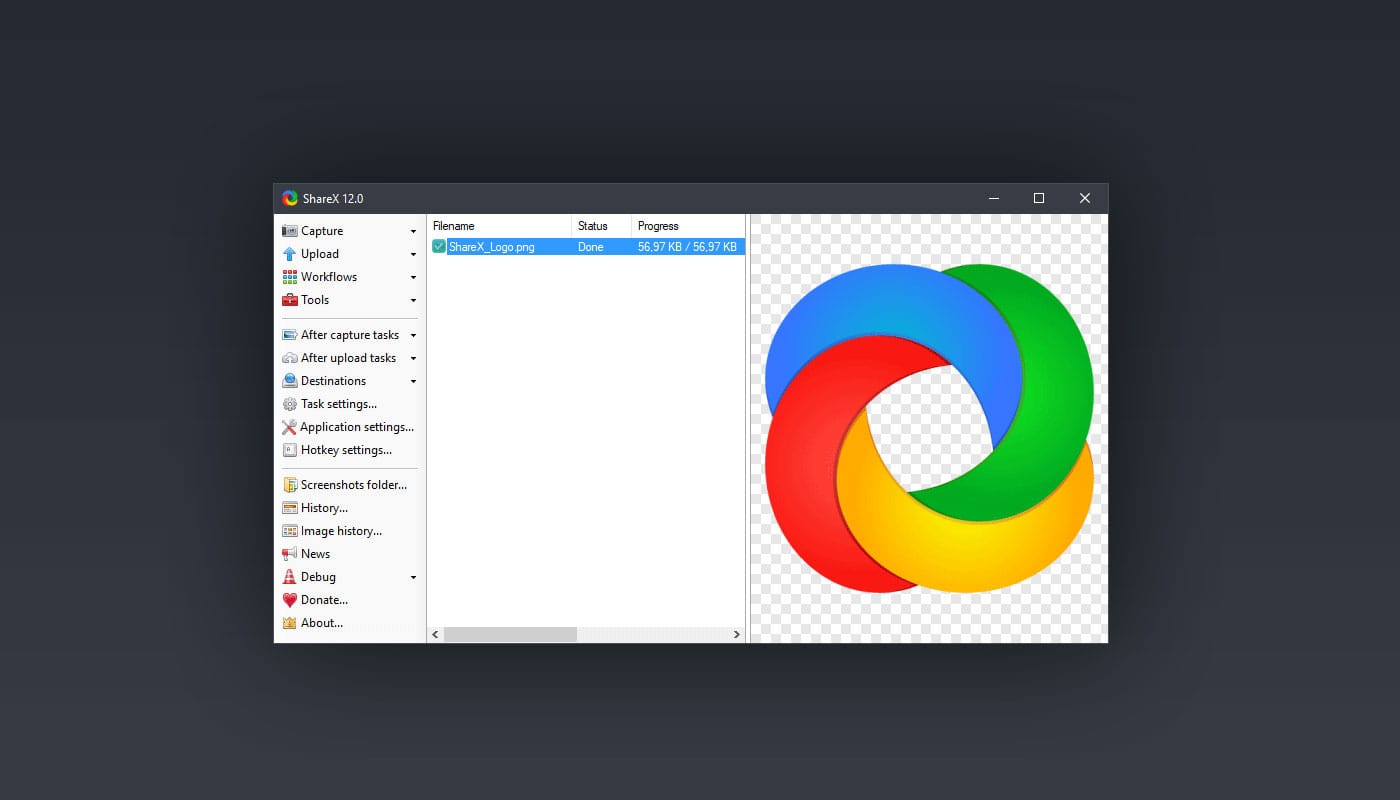Expand the After capture tasks arrow

[x=413, y=336]
